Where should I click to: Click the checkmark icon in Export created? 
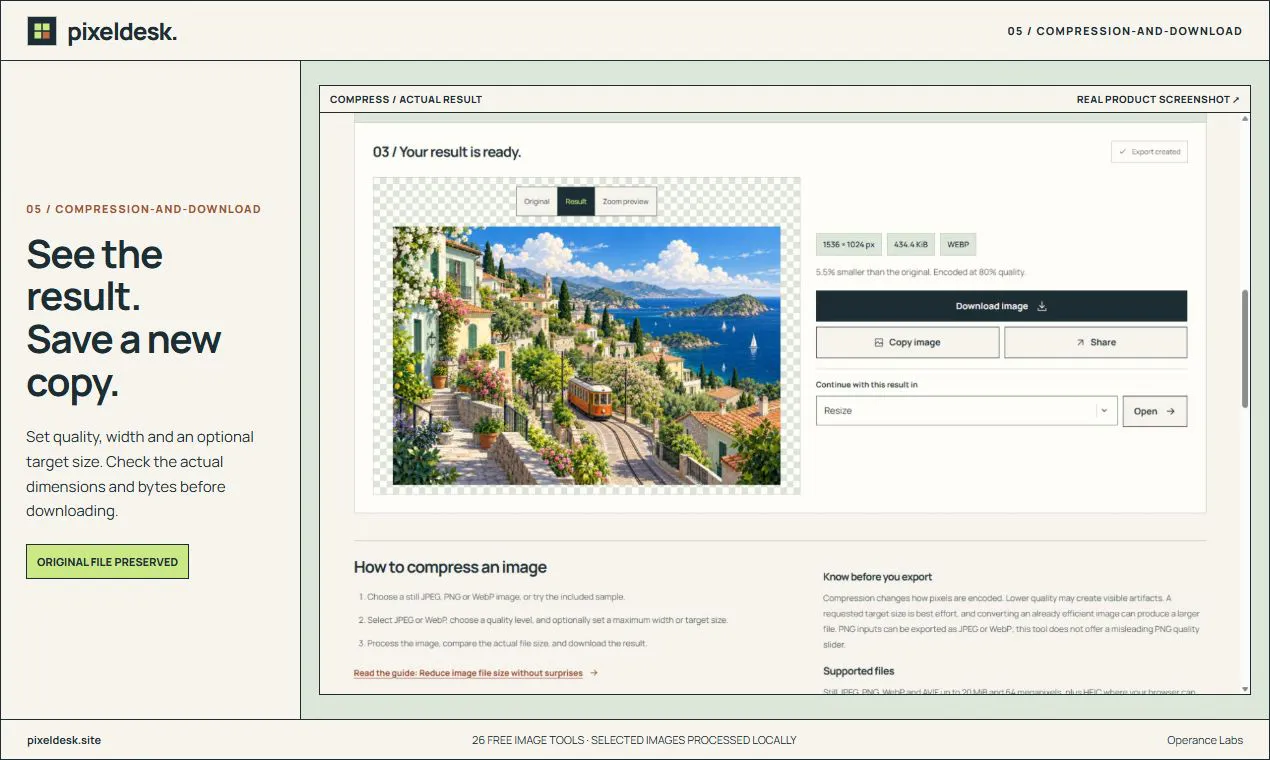pos(1122,152)
